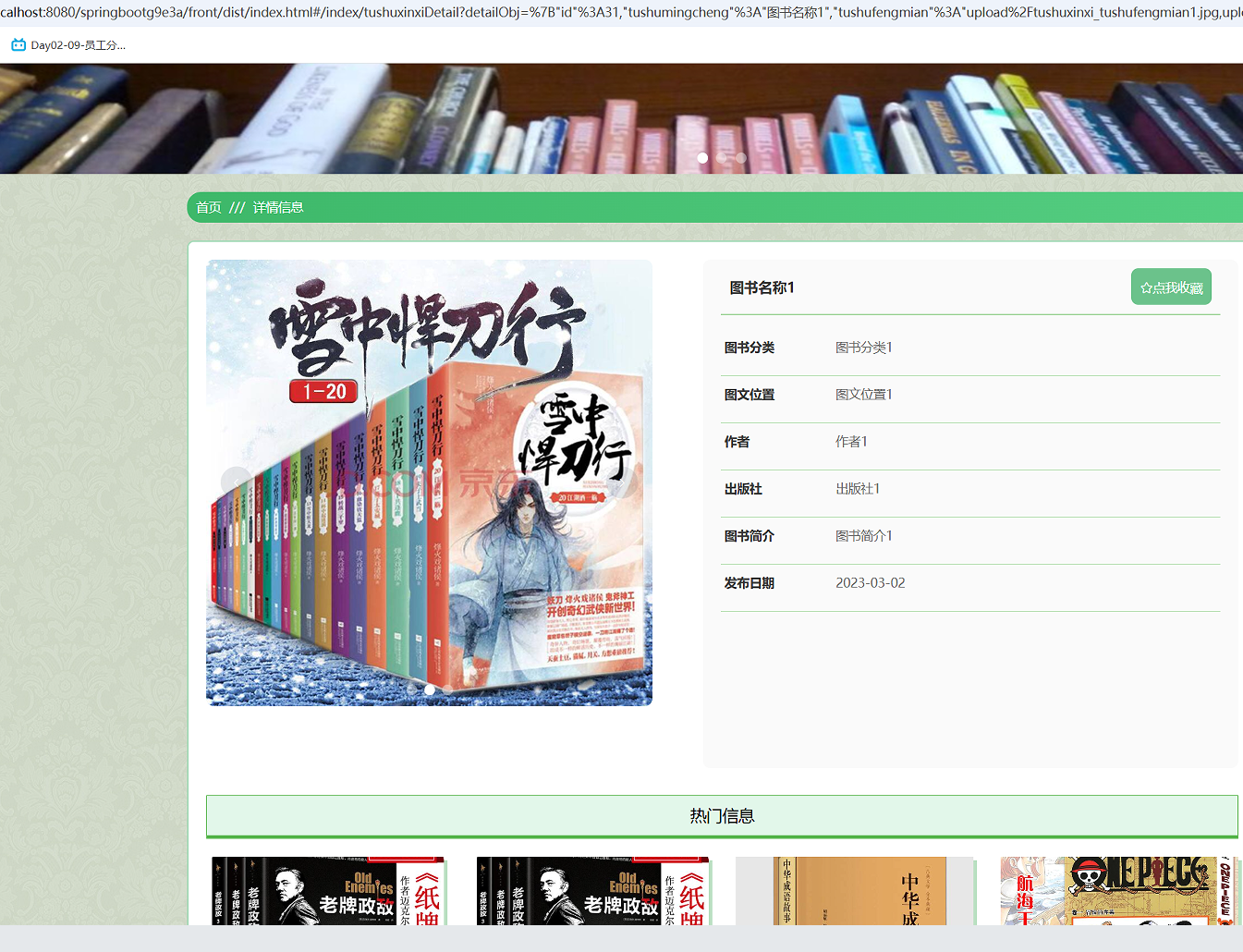
Task: Click the date 2023-03-02
Action: point(871,583)
